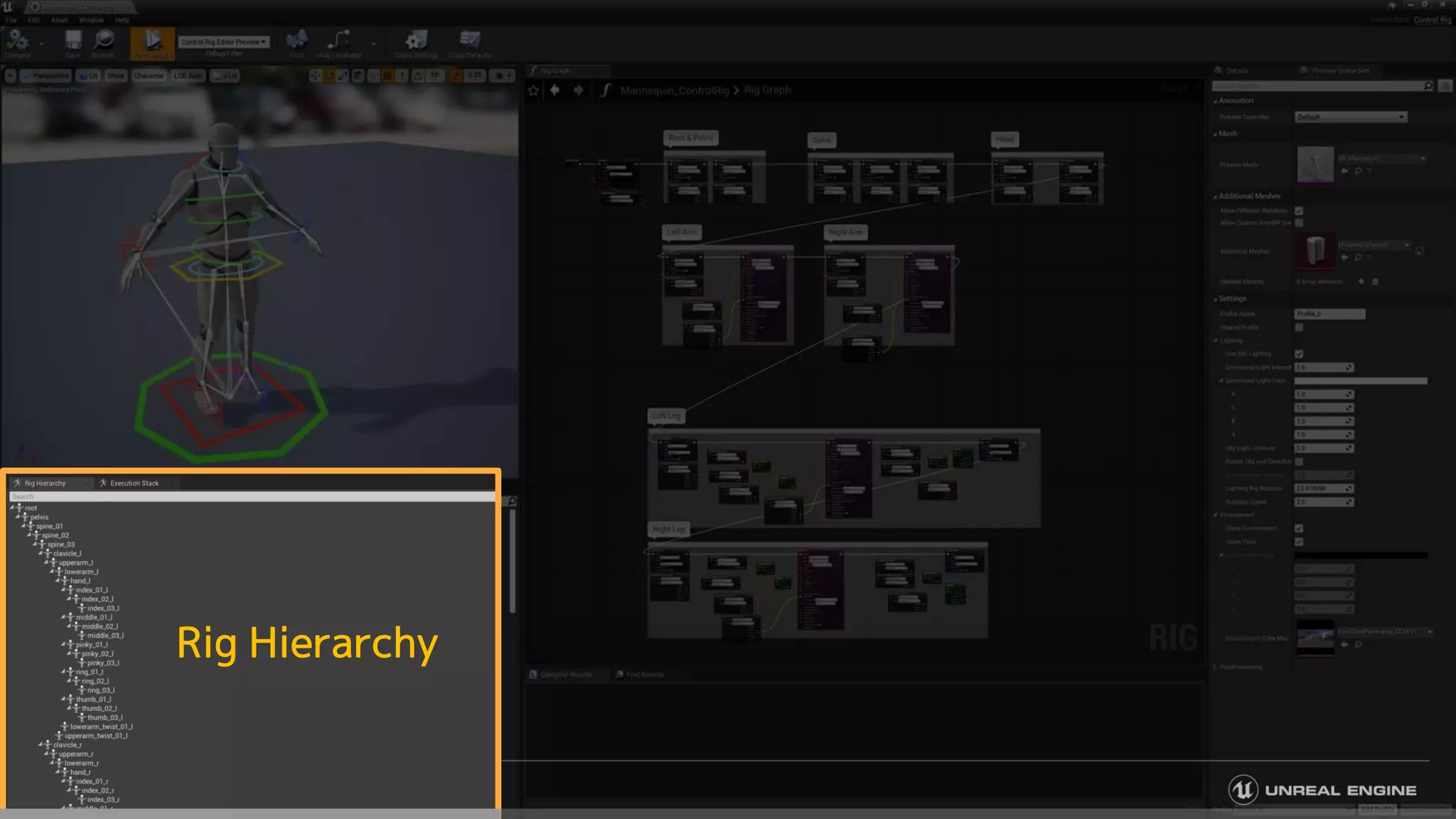Screen dimensions: 1456x819
Task: Click the Rig Hierarchy search field
Action: [x=252, y=496]
